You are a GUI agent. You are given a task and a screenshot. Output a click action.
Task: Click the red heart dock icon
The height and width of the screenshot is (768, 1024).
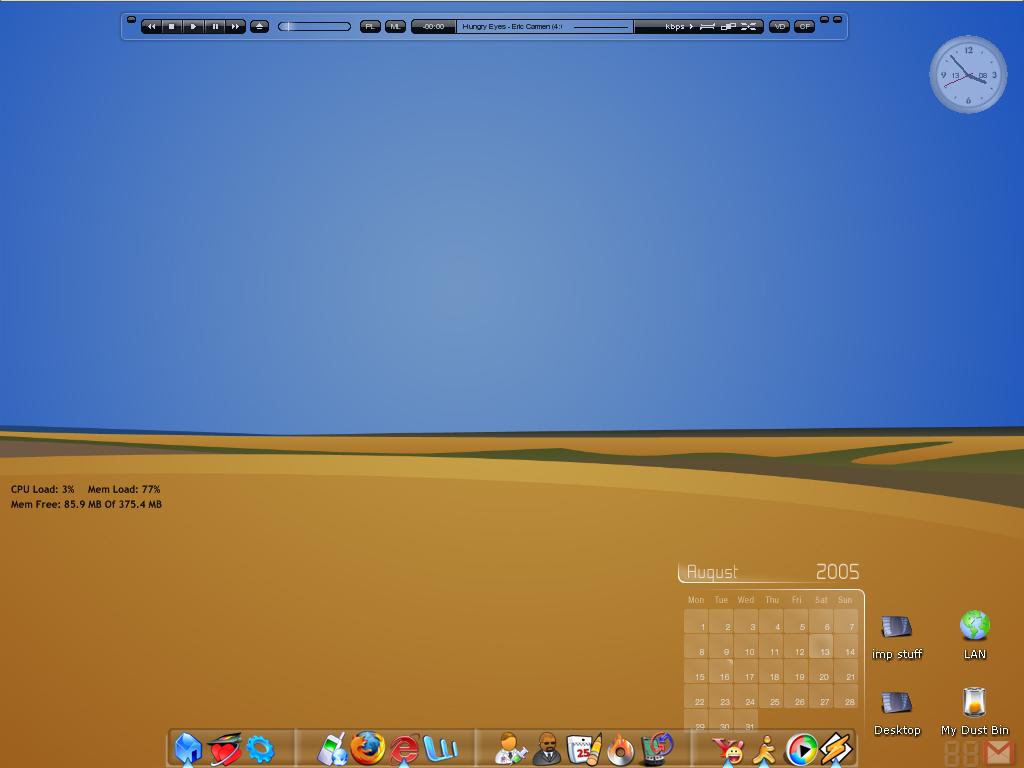click(225, 748)
